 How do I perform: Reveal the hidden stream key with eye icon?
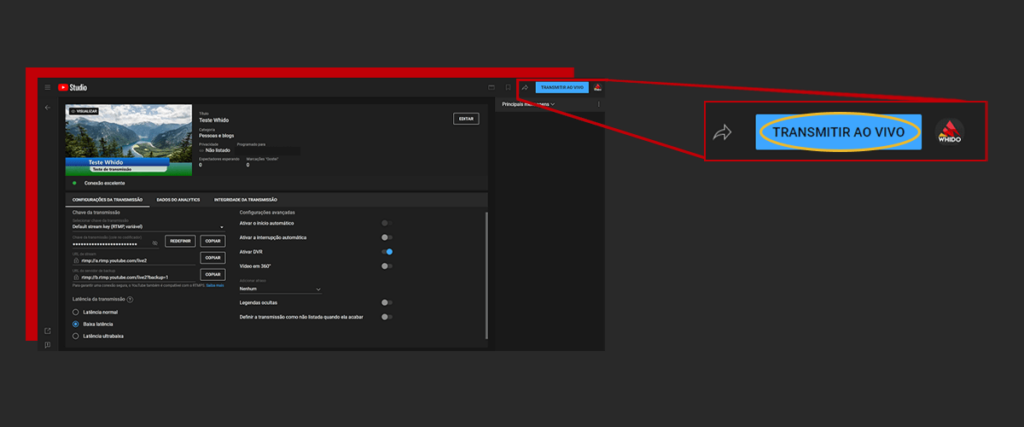(155, 242)
